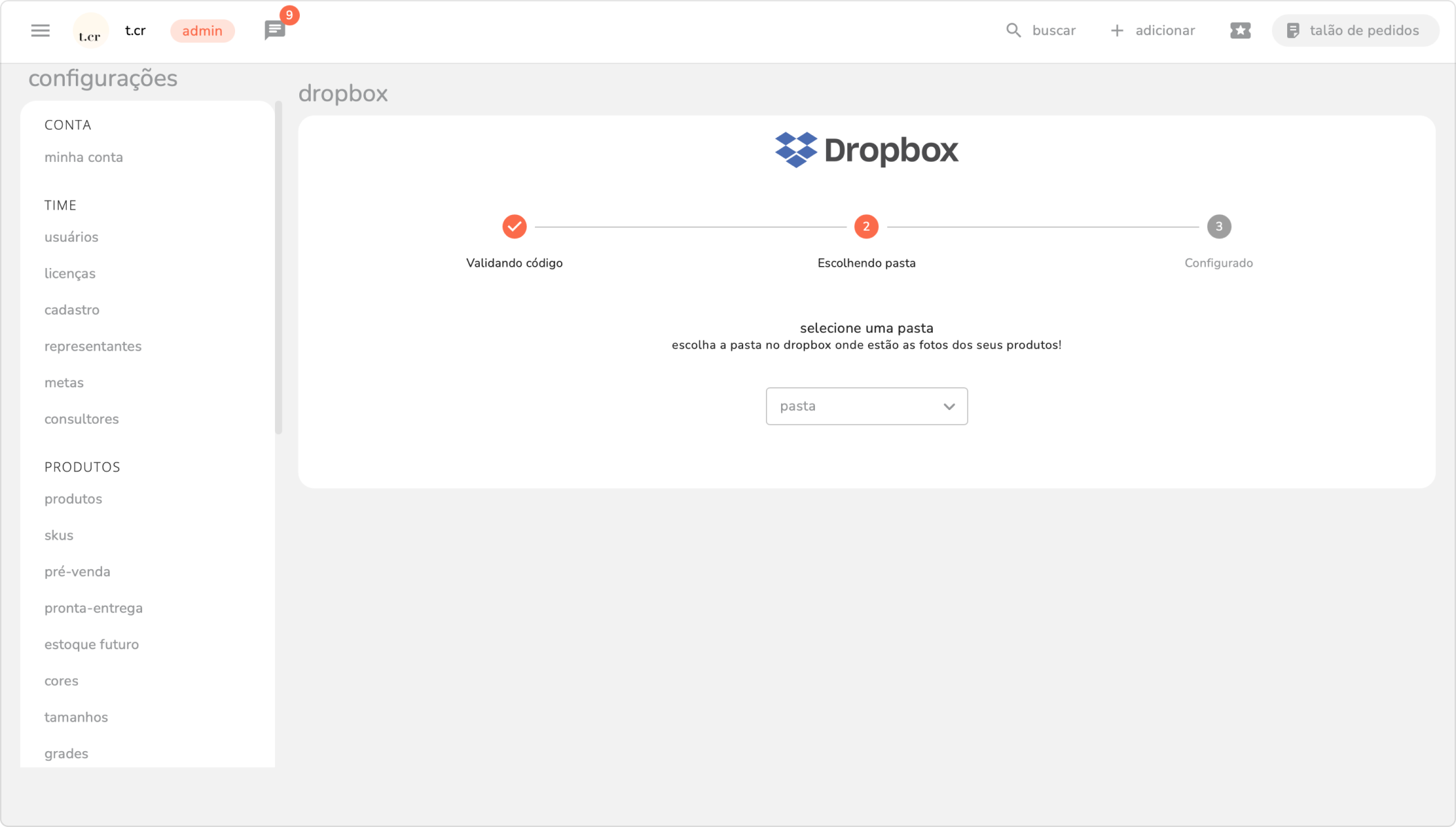This screenshot has width=1456, height=827.
Task: Open the hamburger menu icon
Action: (41, 30)
